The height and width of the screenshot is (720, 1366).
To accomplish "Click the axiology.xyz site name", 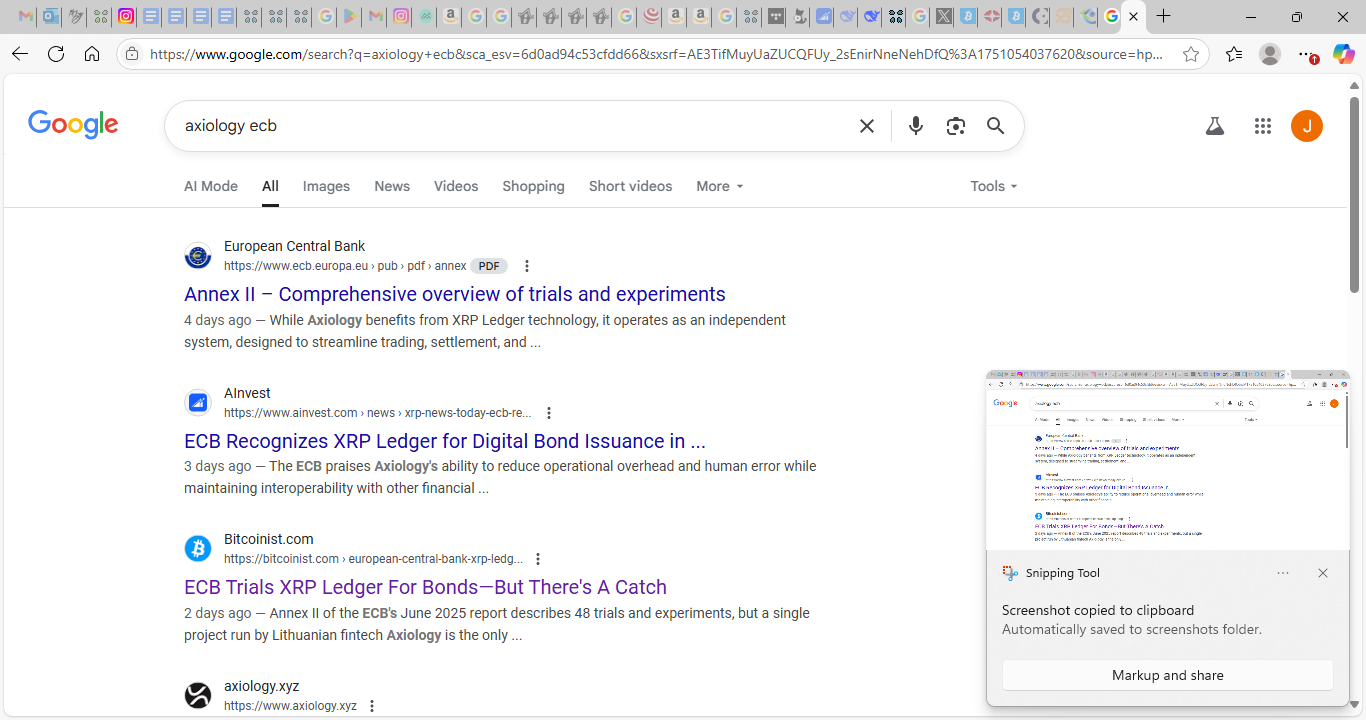I will pos(262,686).
